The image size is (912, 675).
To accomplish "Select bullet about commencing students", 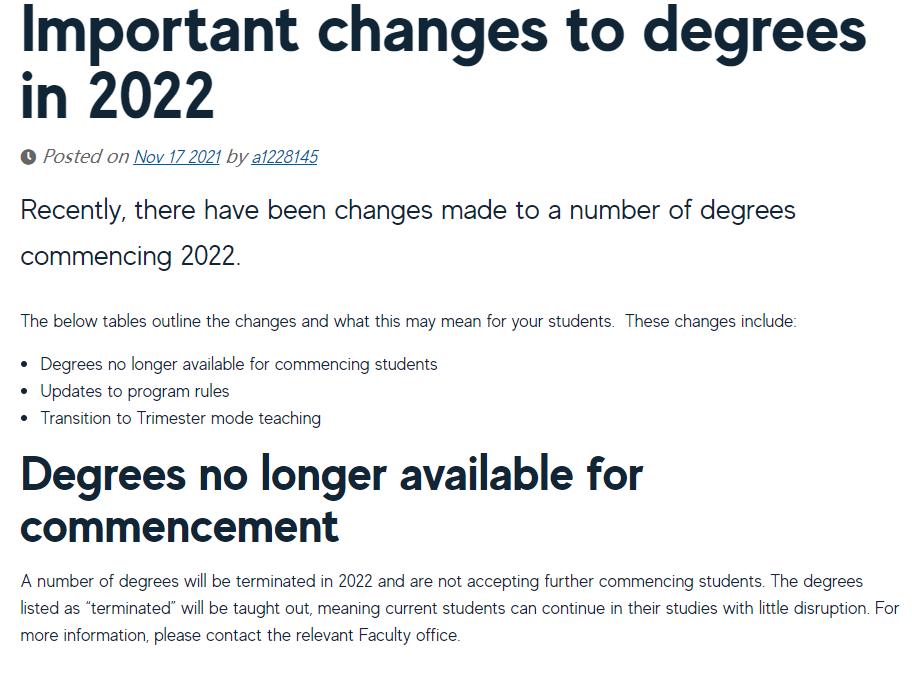I will [238, 365].
